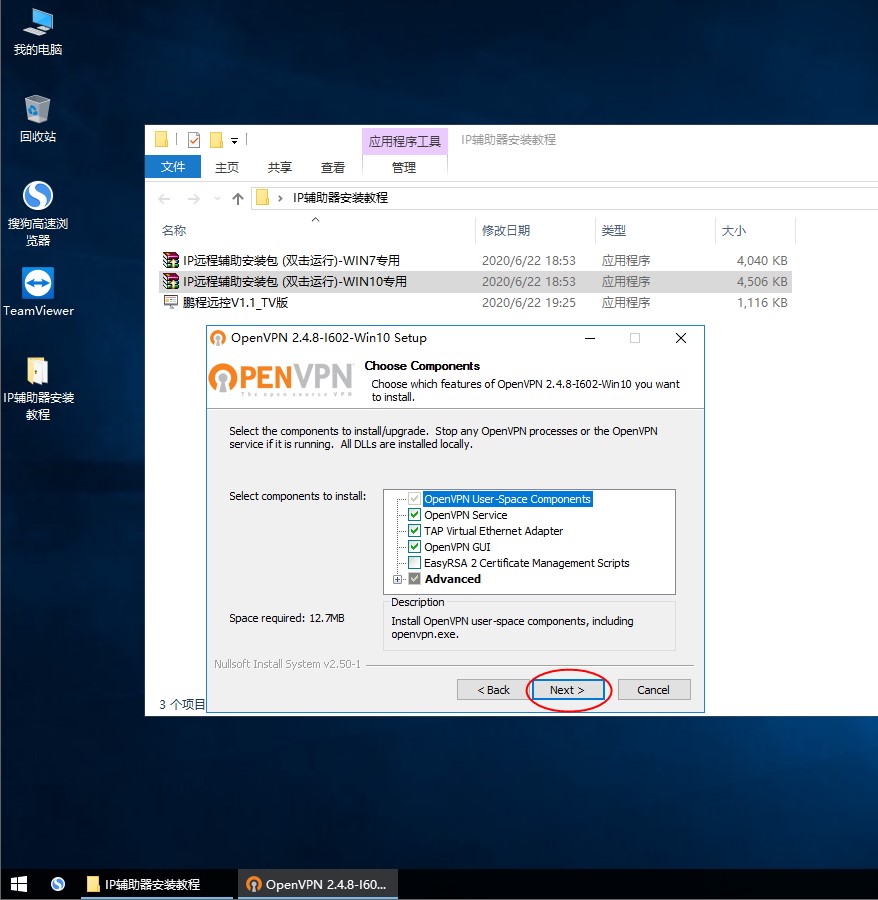Cancel the OpenVPN installation

pos(654,690)
